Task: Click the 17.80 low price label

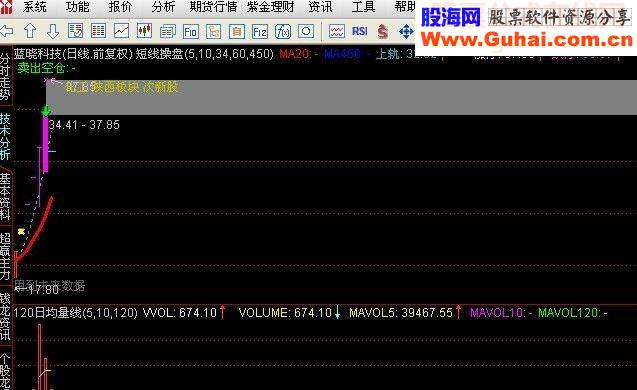Action: [43, 290]
